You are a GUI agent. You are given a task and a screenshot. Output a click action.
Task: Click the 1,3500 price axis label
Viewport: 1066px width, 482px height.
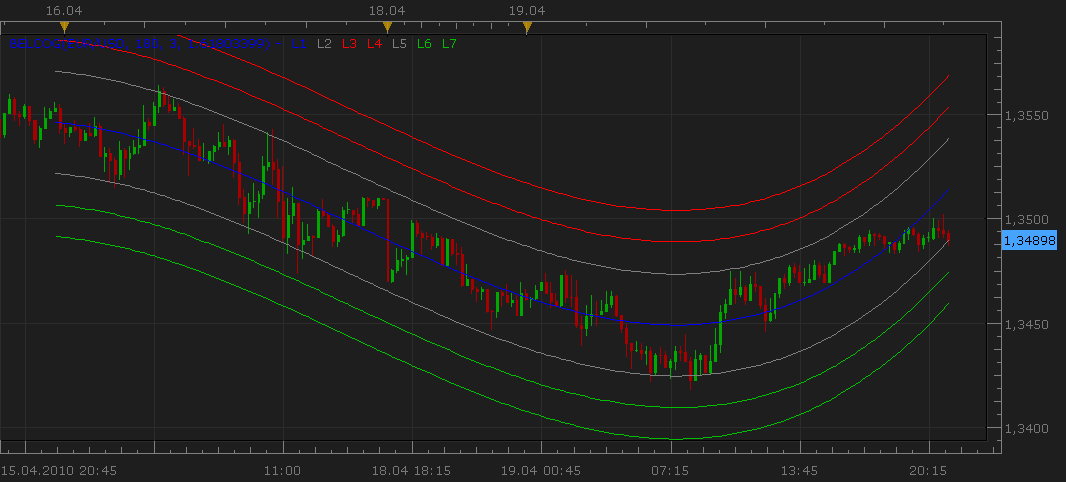tap(1027, 221)
